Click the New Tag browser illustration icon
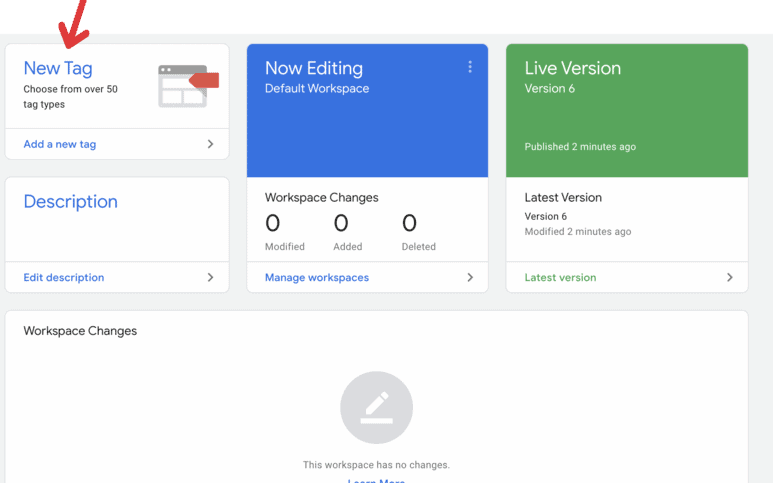This screenshot has height=483, width=773. coord(188,86)
